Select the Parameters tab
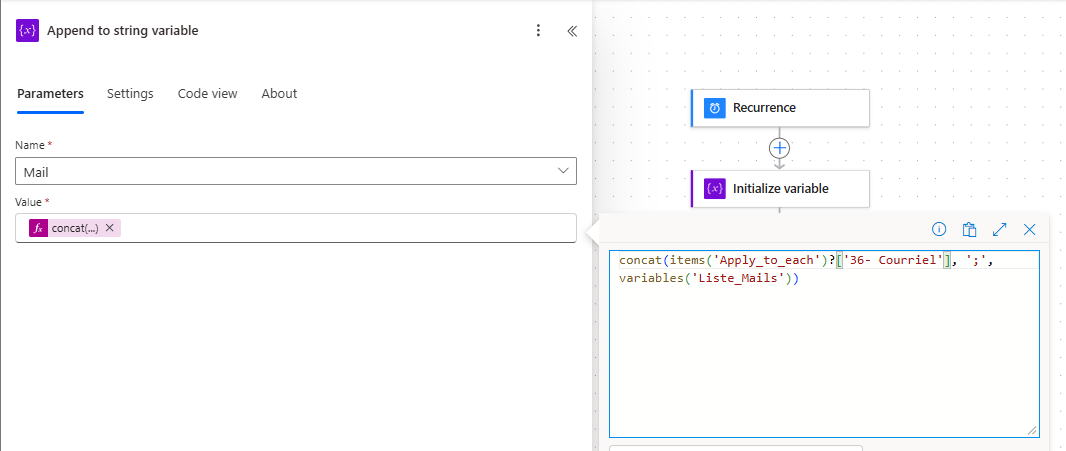The image size is (1066, 451). tap(50, 94)
